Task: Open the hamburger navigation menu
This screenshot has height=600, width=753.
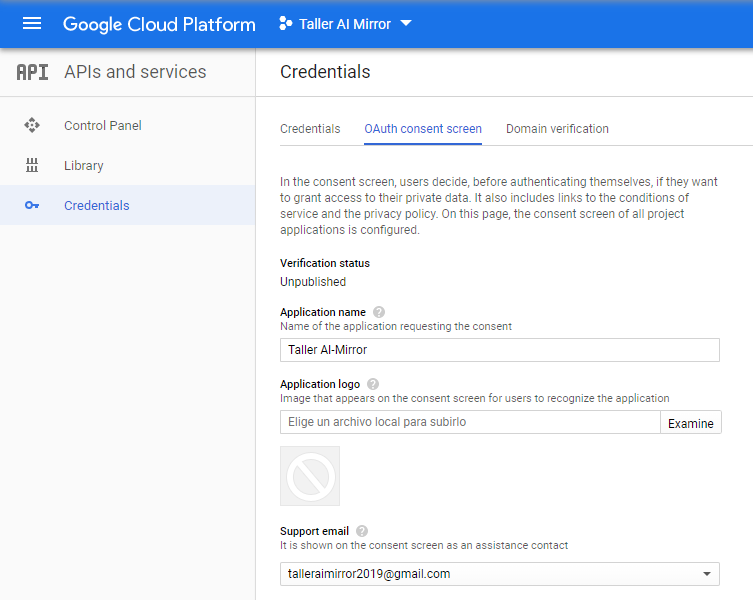Action: click(x=32, y=24)
